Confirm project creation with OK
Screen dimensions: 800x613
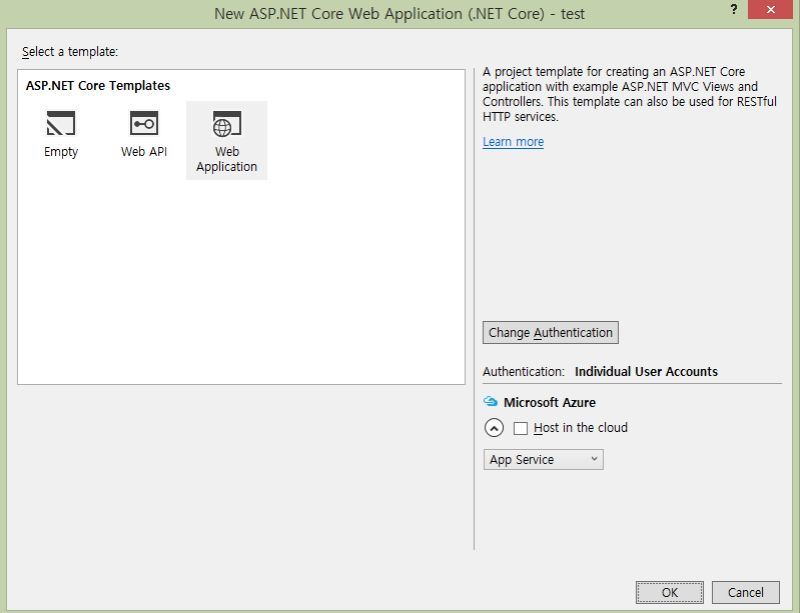(x=669, y=592)
